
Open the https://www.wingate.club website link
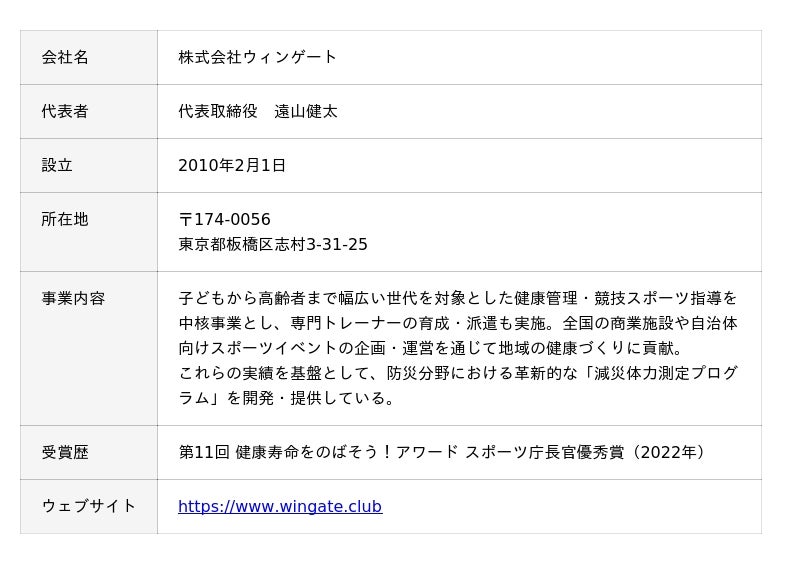280,507
